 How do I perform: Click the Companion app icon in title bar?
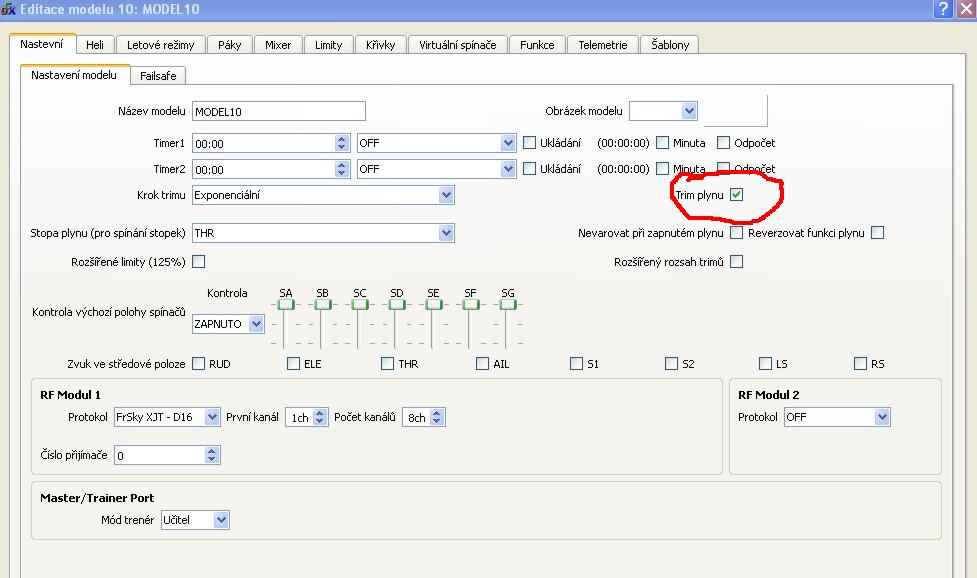click(10, 9)
